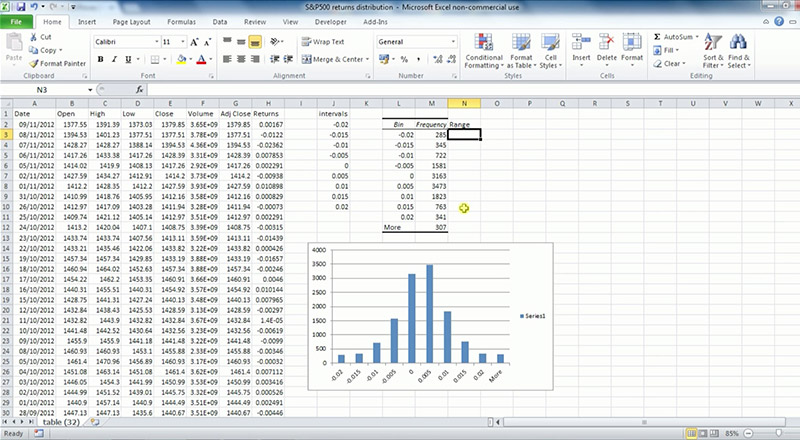Click Increase Decimal icon

437,59
